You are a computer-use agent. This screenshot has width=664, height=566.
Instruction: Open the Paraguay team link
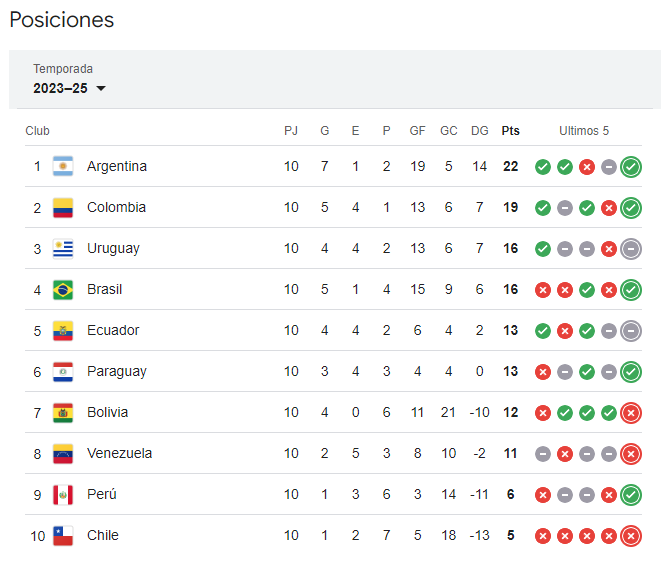coord(116,371)
